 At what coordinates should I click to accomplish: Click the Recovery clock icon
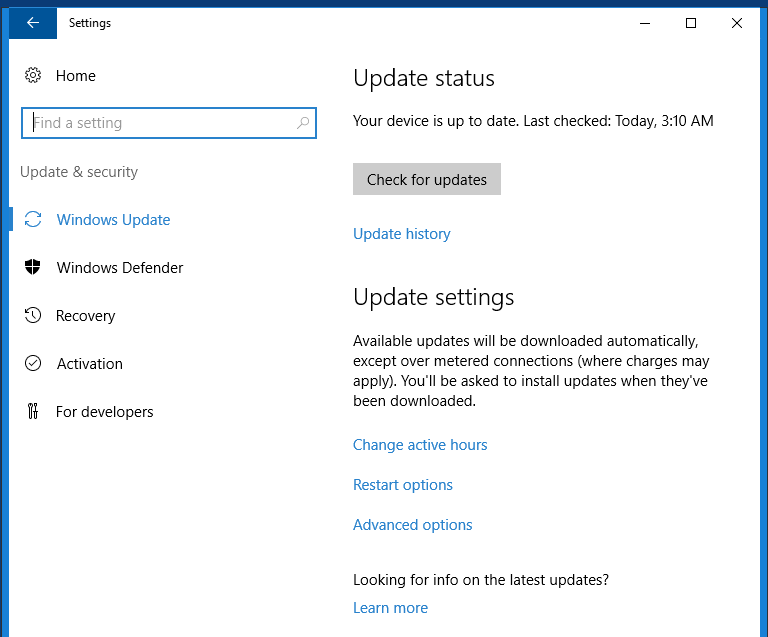pos(33,315)
